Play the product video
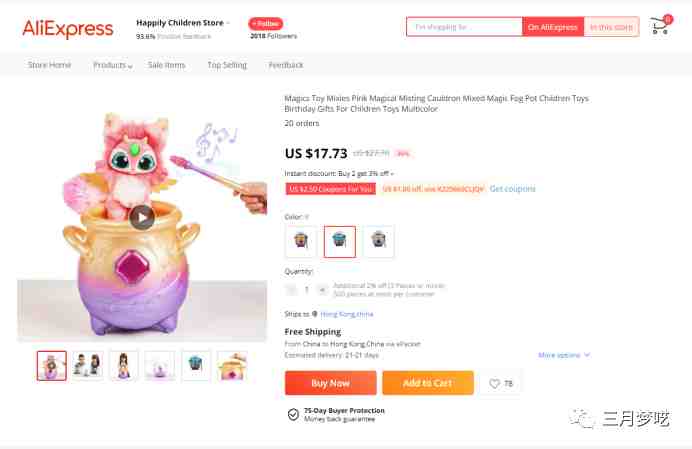Screen dimensions: 692x449 (x=142, y=217)
